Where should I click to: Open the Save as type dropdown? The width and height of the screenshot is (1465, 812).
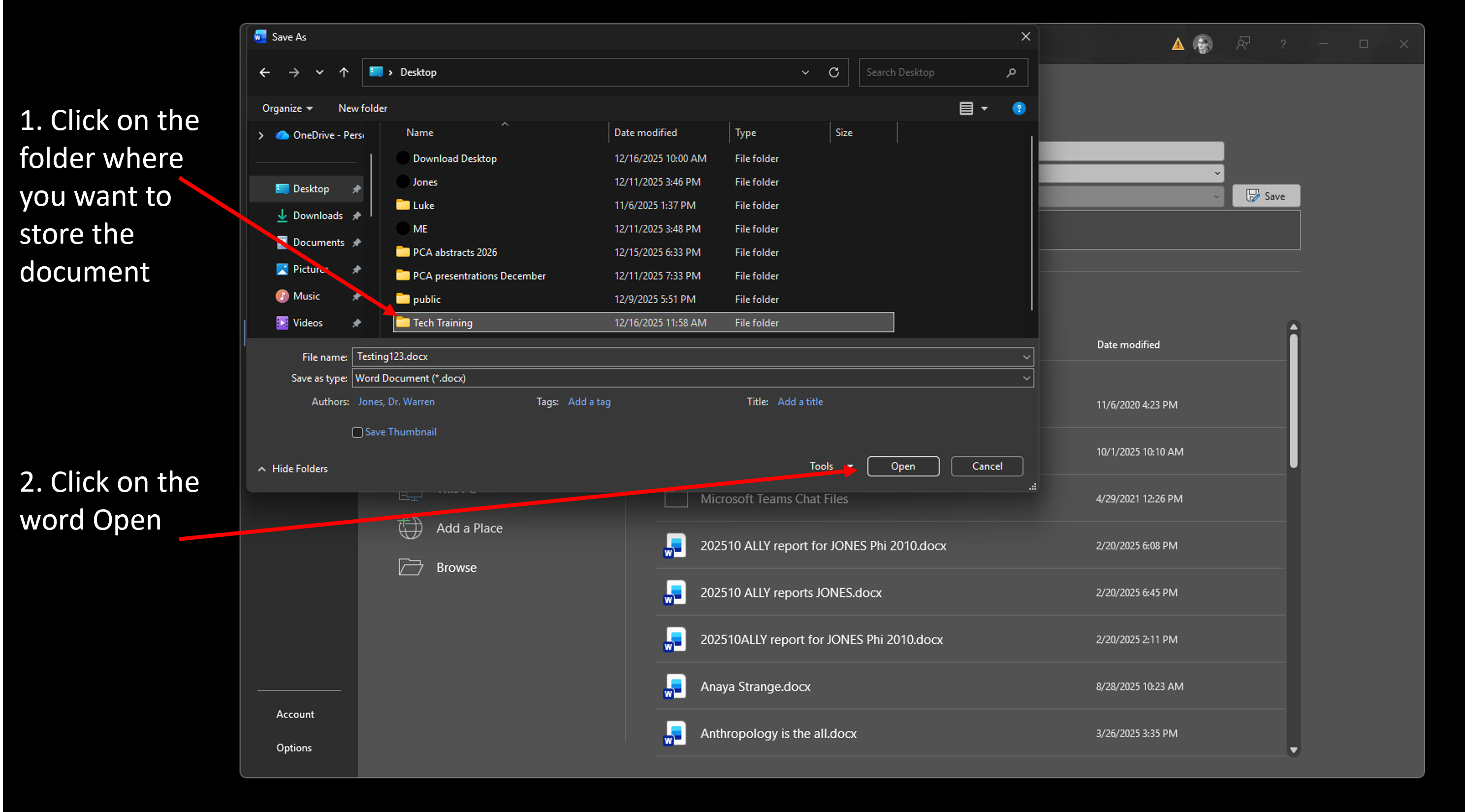[1026, 378]
